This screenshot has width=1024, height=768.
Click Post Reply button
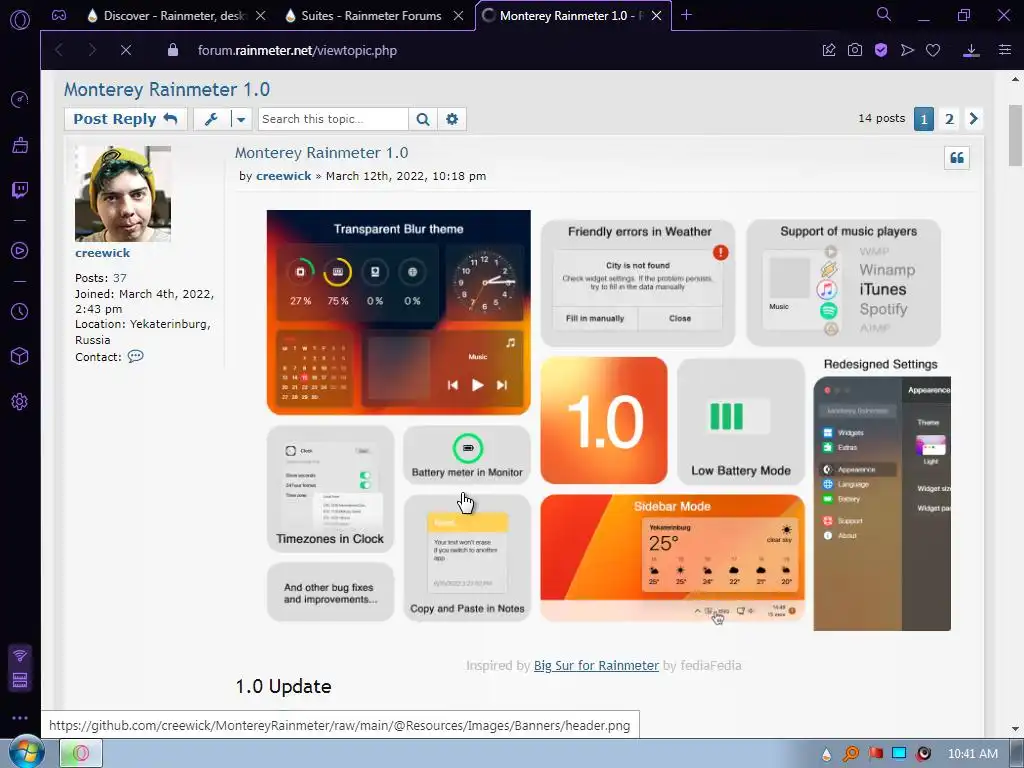coord(125,119)
